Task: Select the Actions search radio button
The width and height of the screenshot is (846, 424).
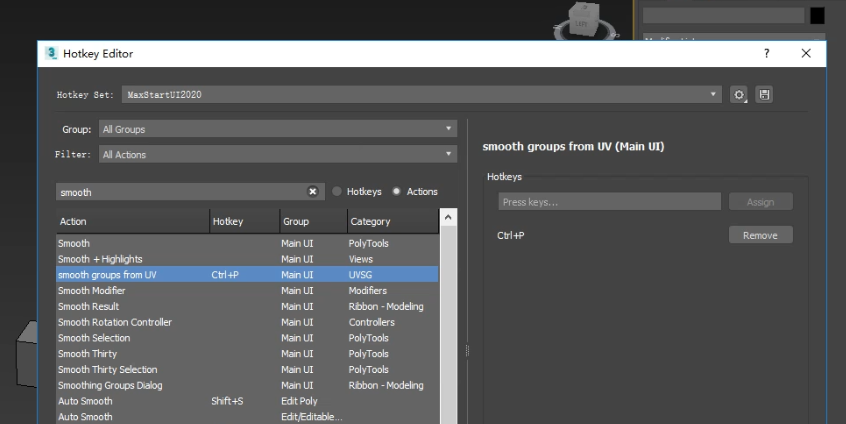Action: (397, 191)
